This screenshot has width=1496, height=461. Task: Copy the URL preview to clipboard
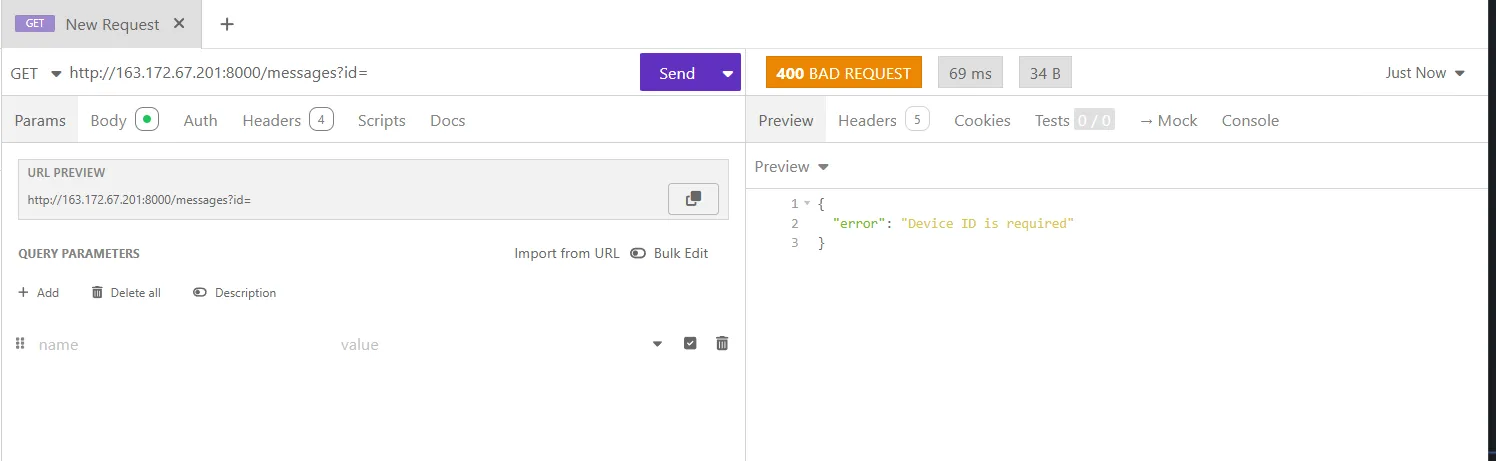(x=693, y=199)
